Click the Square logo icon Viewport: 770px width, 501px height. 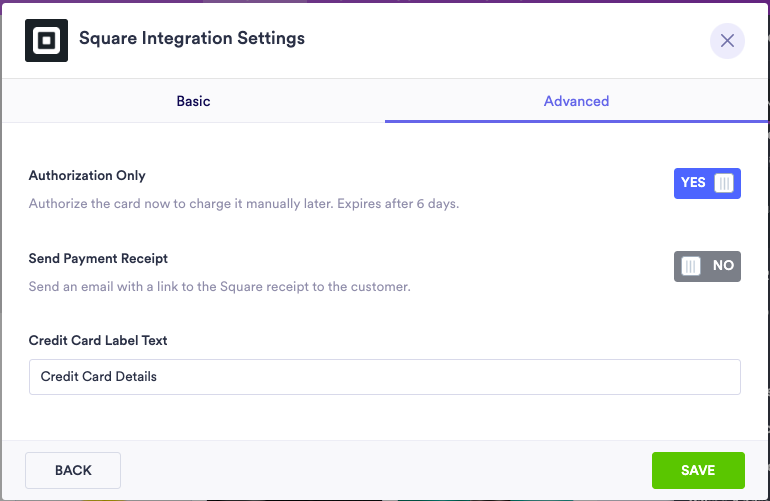[x=46, y=40]
